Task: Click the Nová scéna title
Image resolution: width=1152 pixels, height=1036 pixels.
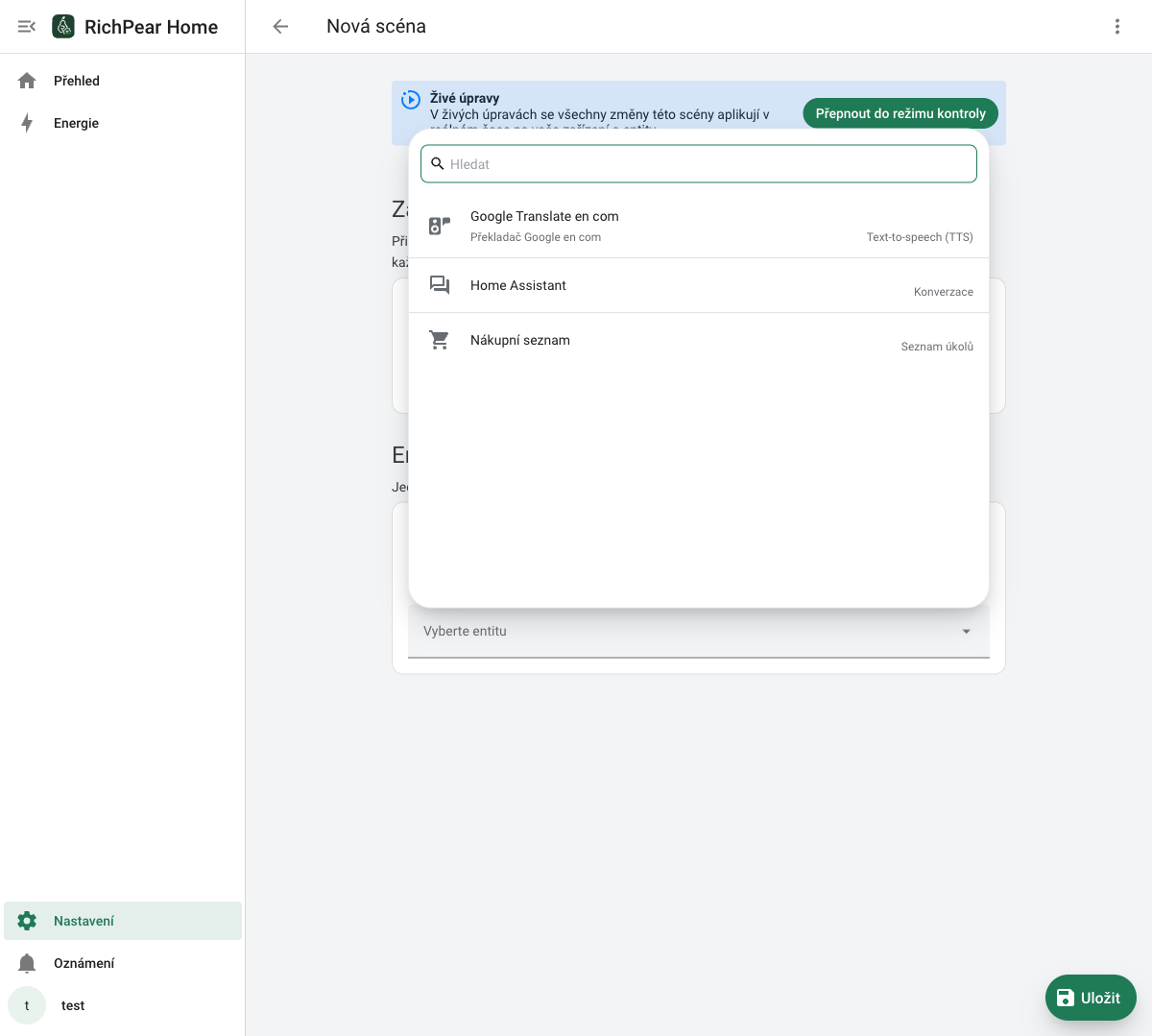Action: (x=376, y=27)
